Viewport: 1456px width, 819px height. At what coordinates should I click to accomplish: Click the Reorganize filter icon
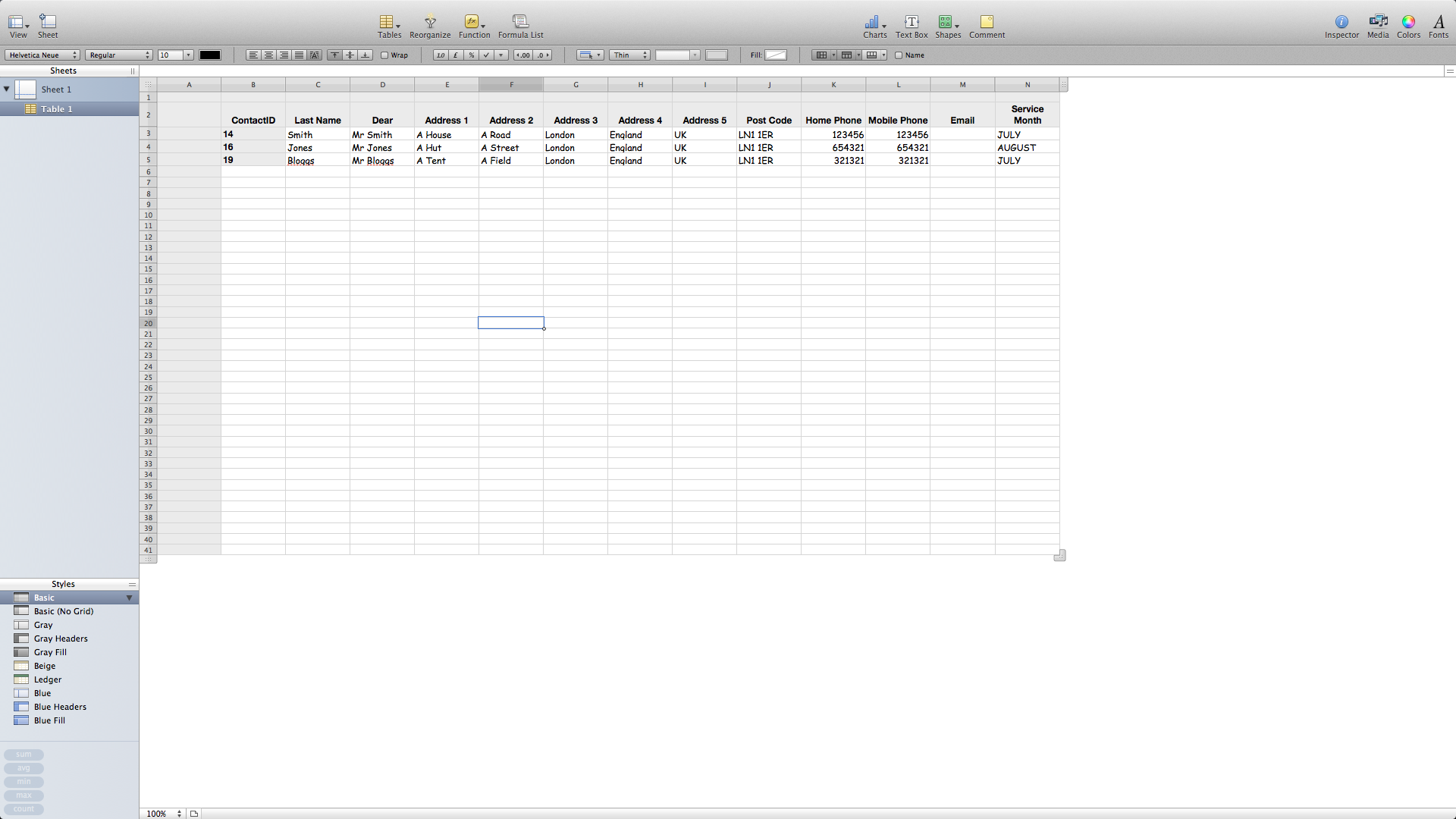[x=430, y=22]
